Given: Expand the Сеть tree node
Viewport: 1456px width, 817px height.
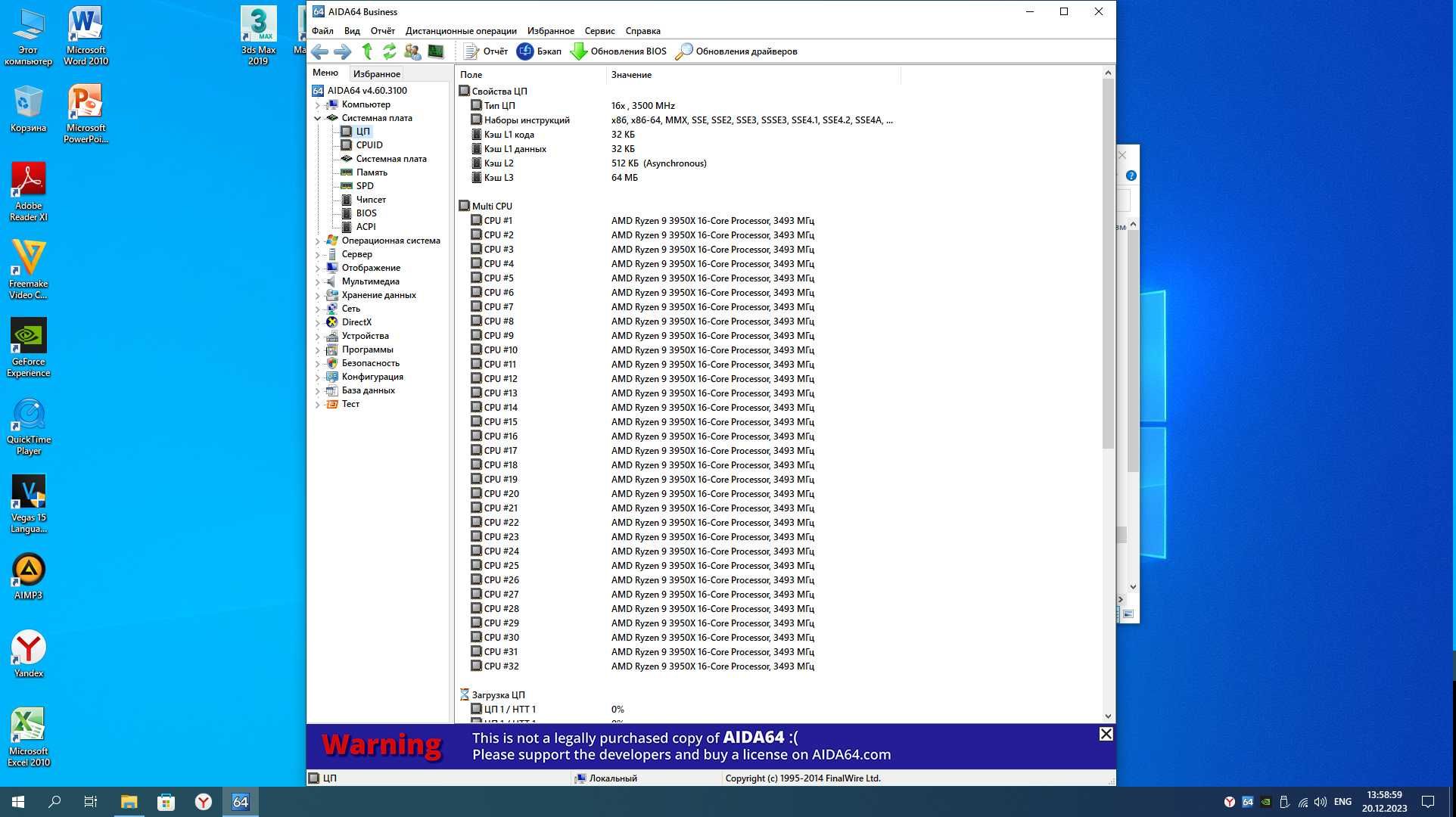Looking at the screenshot, I should 318,309.
